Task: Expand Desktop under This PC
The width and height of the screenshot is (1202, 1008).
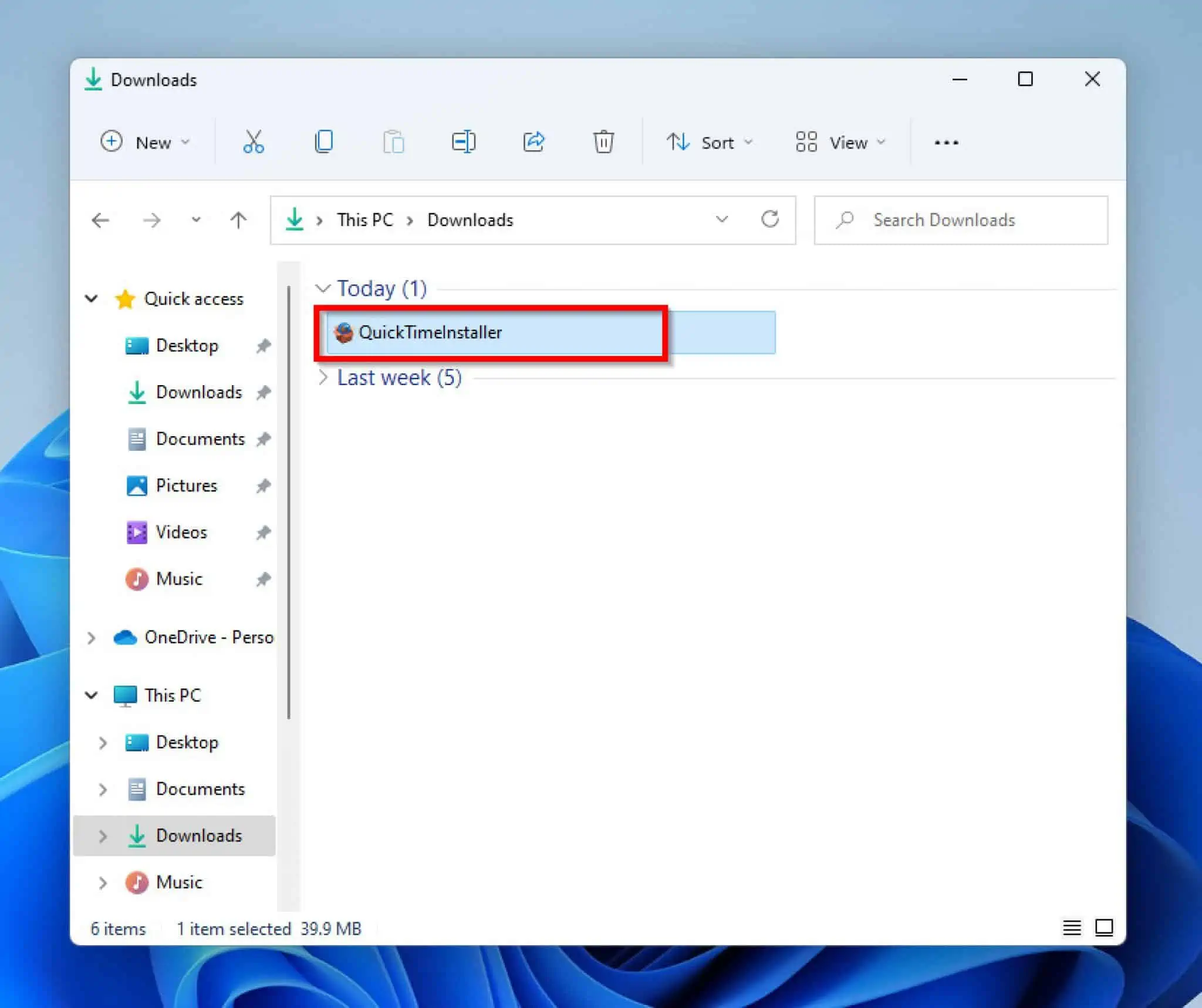Action: [x=103, y=743]
